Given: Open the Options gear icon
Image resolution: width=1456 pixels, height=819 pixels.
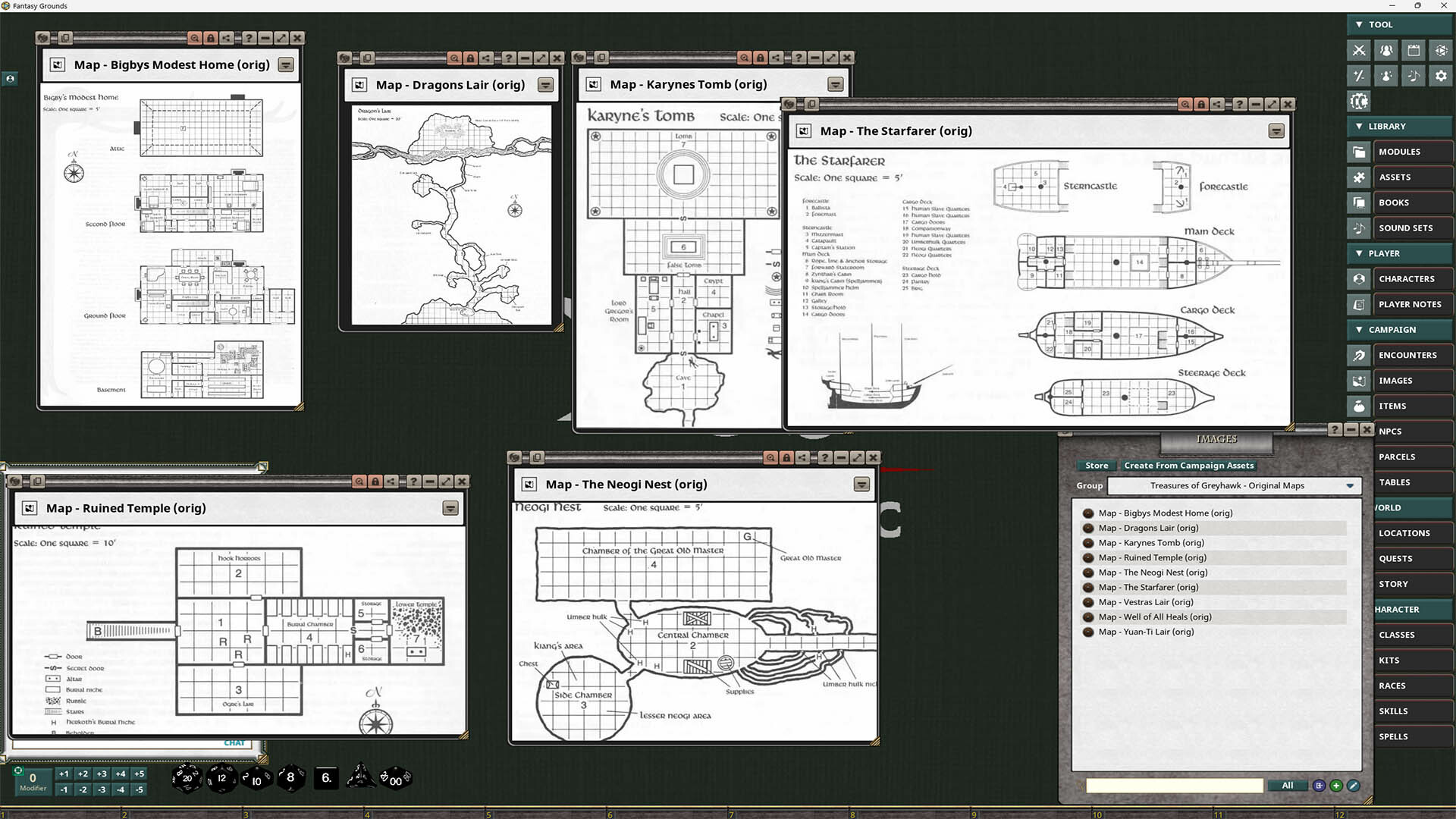Looking at the screenshot, I should [x=1440, y=76].
